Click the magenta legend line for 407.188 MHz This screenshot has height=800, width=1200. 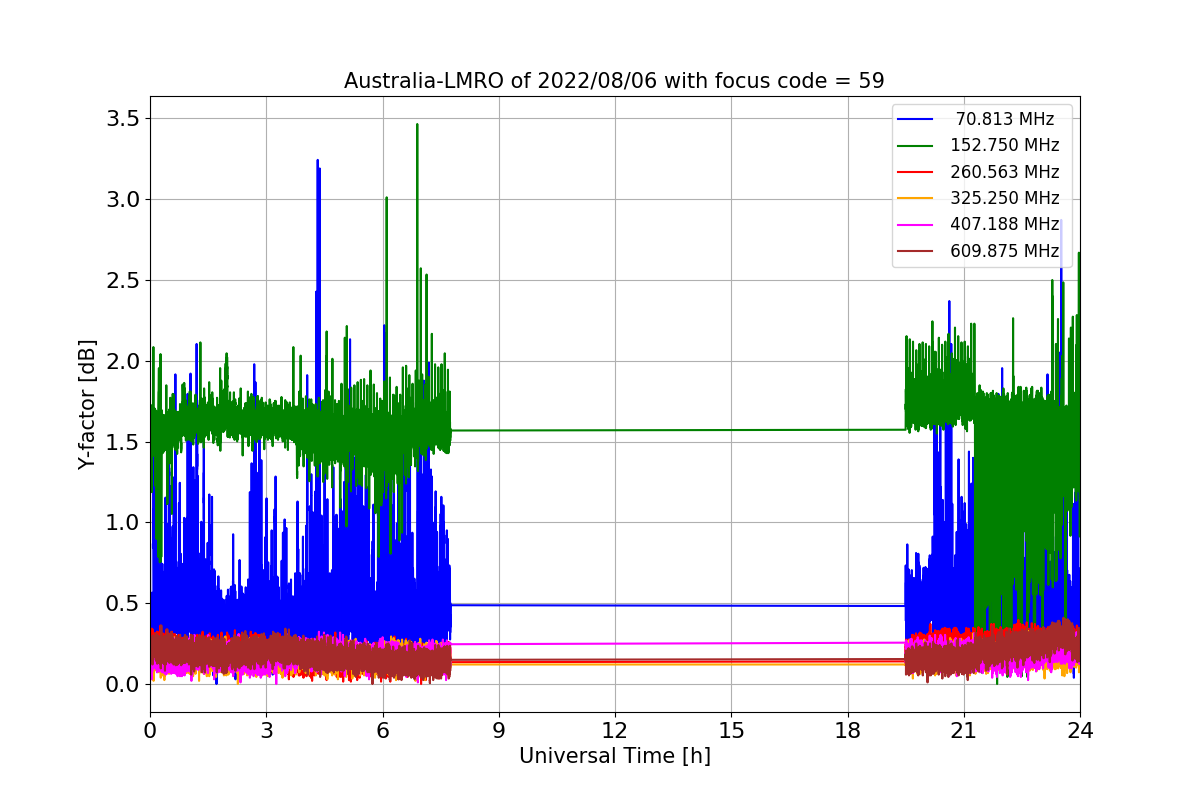[916, 224]
